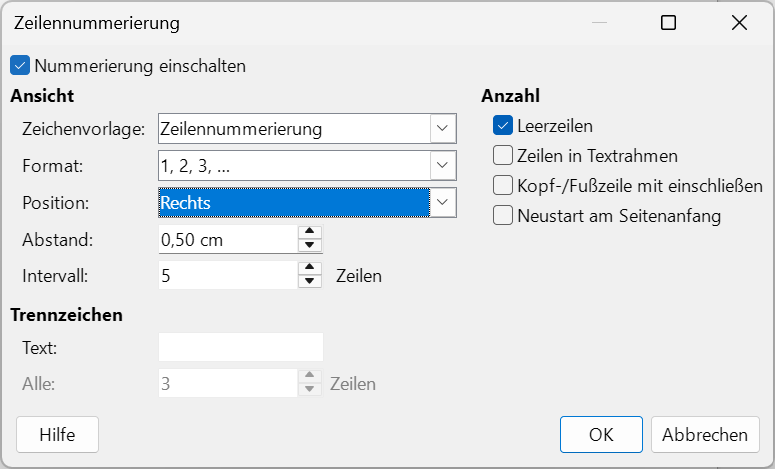The height and width of the screenshot is (469, 775).
Task: Decrease Abstand with the down arrow
Action: tap(310, 246)
